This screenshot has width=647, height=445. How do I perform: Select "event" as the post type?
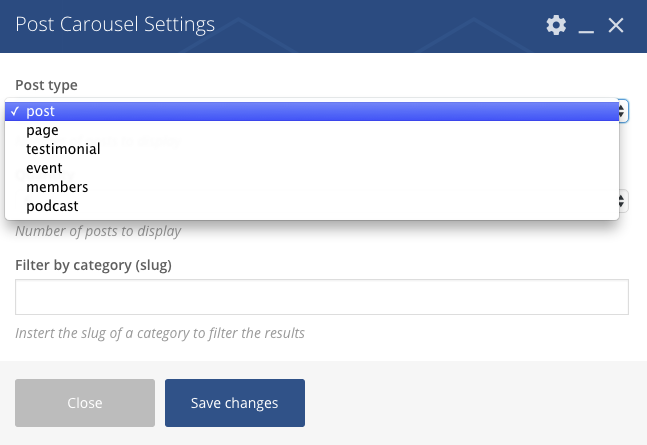click(x=44, y=168)
